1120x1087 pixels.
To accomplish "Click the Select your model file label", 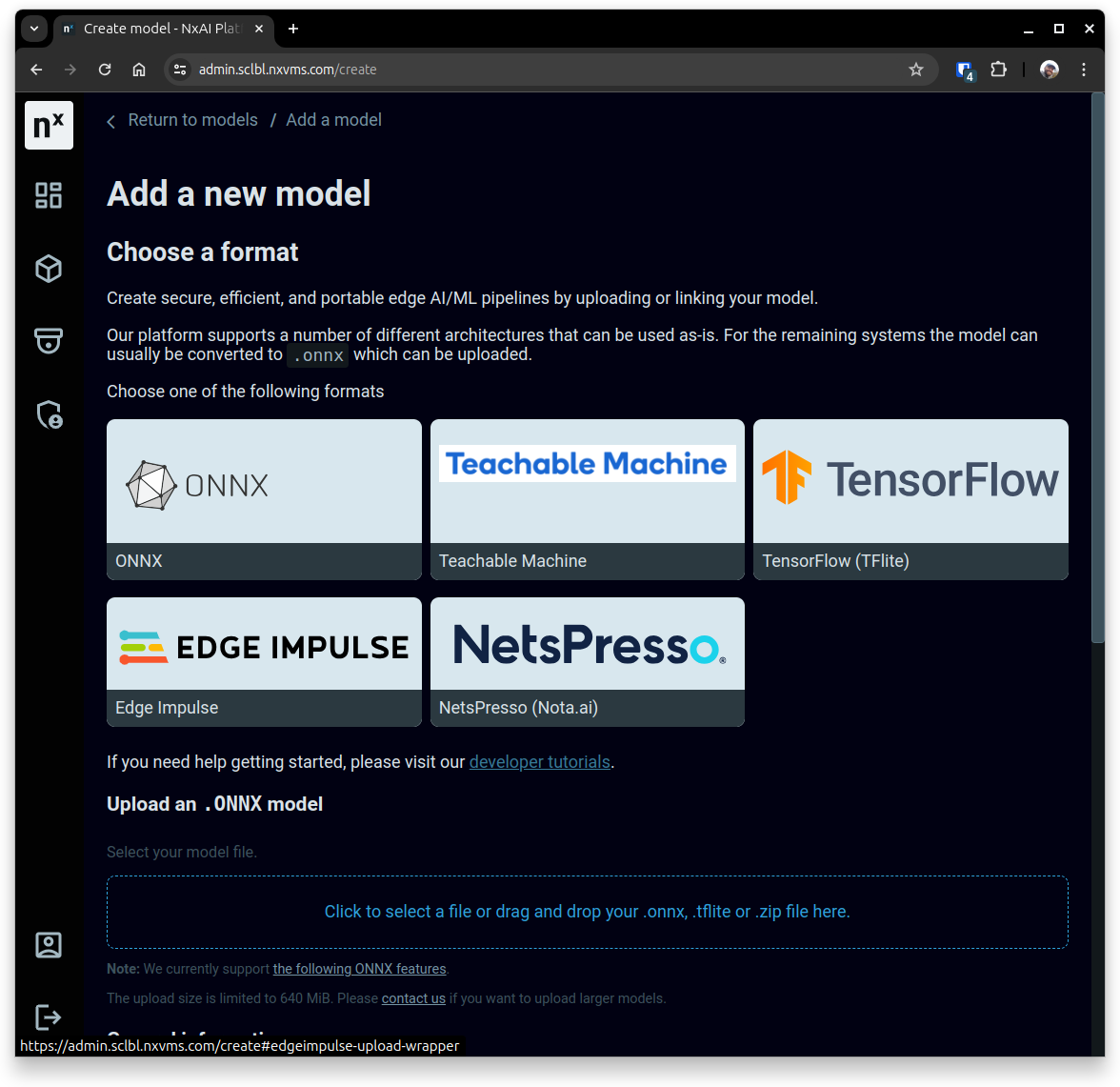I will coord(181,852).
